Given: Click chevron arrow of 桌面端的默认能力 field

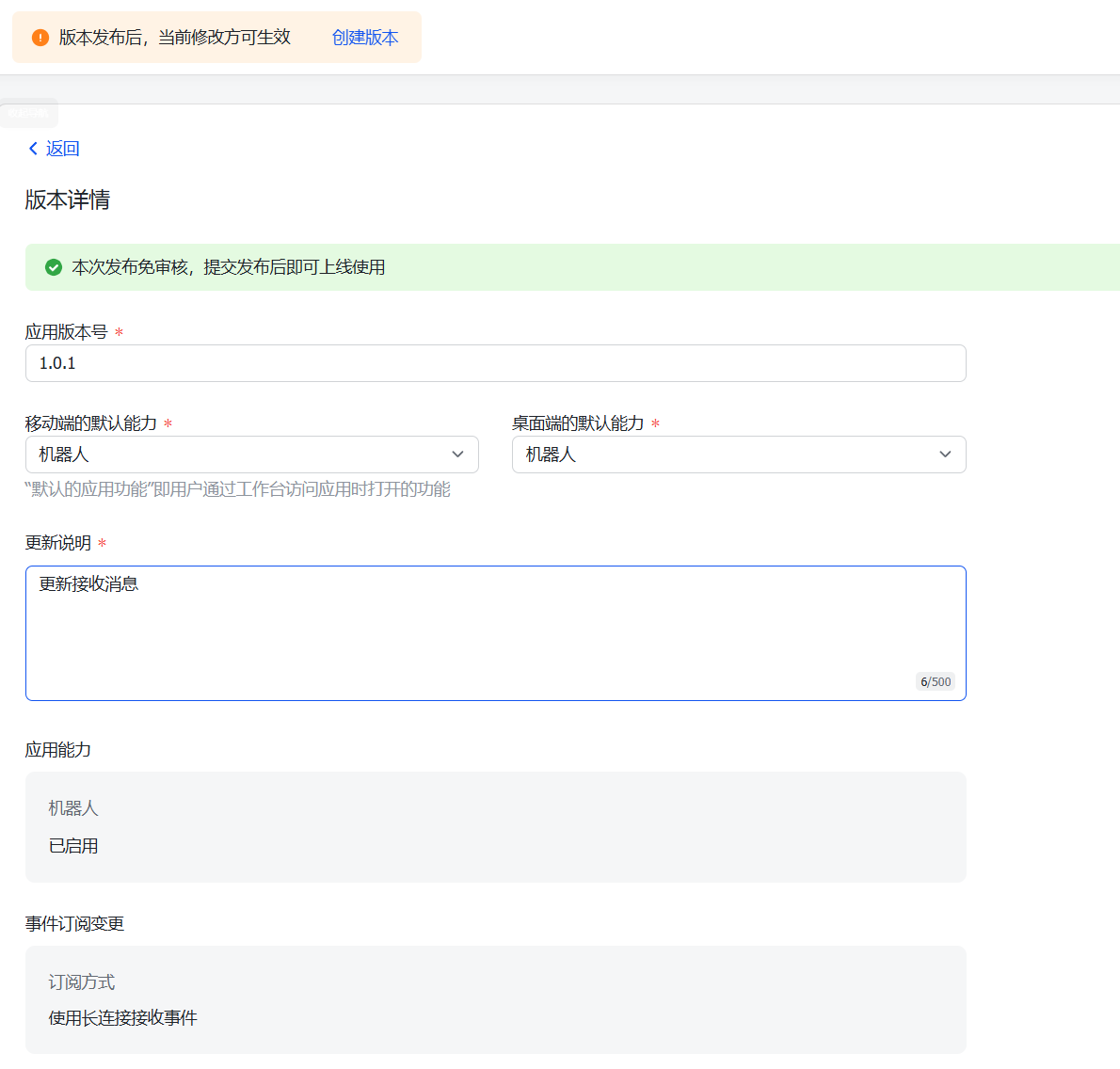Looking at the screenshot, I should 945,455.
